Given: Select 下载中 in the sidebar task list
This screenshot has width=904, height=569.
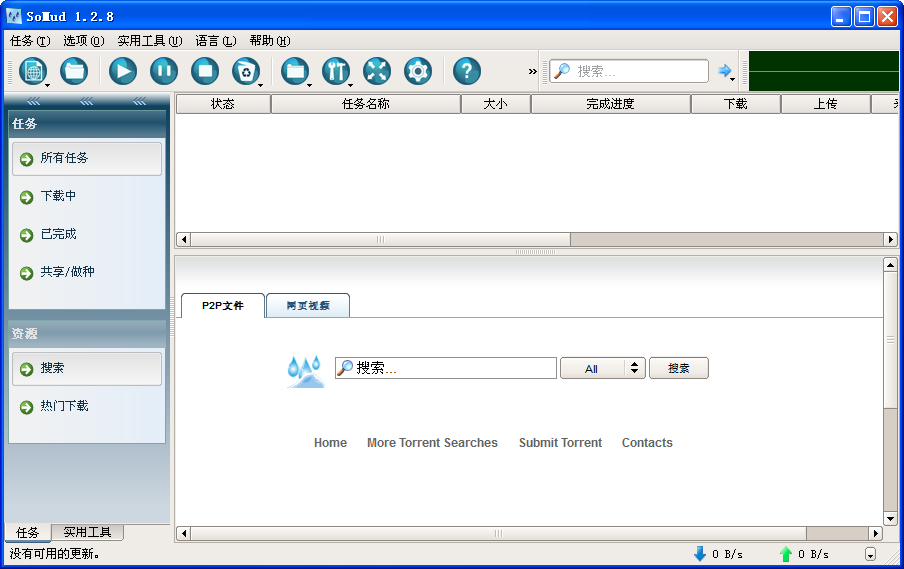Looking at the screenshot, I should pyautogui.click(x=58, y=197).
